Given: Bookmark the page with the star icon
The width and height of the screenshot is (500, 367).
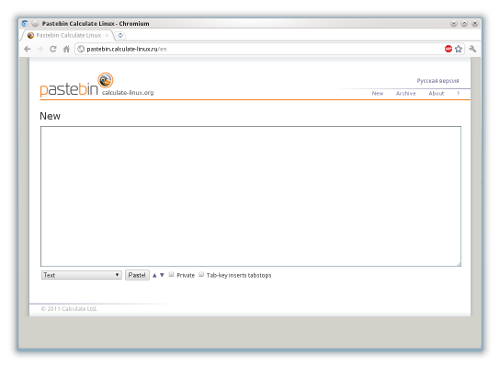Looking at the screenshot, I should click(x=458, y=49).
